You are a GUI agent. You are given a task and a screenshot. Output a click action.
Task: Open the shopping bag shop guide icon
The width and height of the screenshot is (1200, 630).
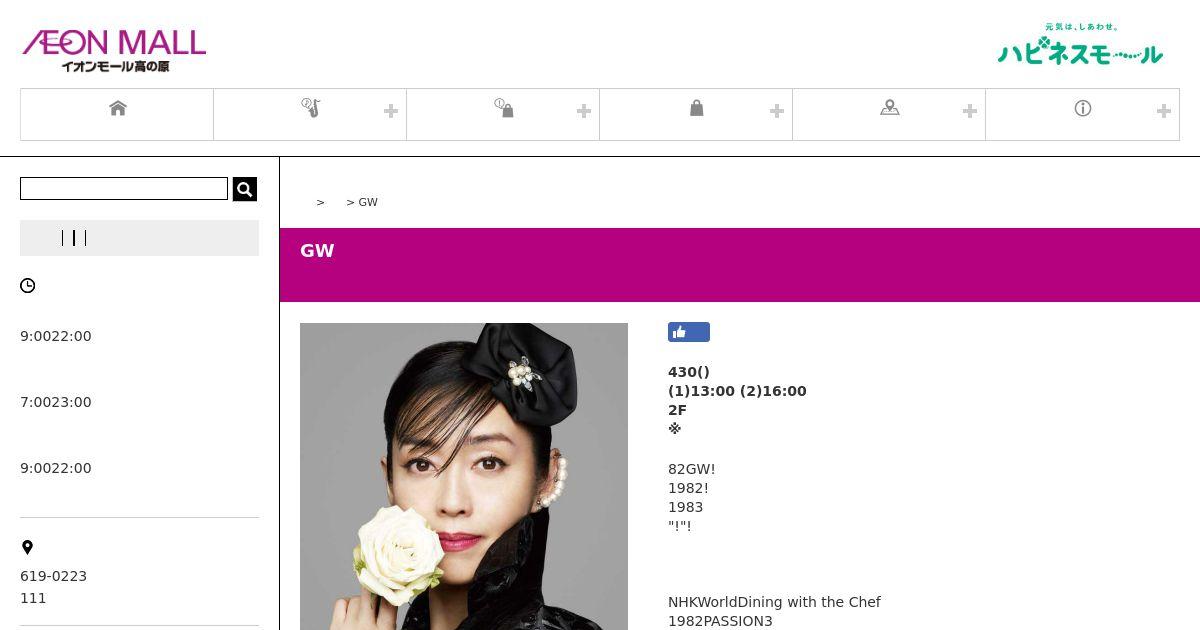tap(697, 108)
